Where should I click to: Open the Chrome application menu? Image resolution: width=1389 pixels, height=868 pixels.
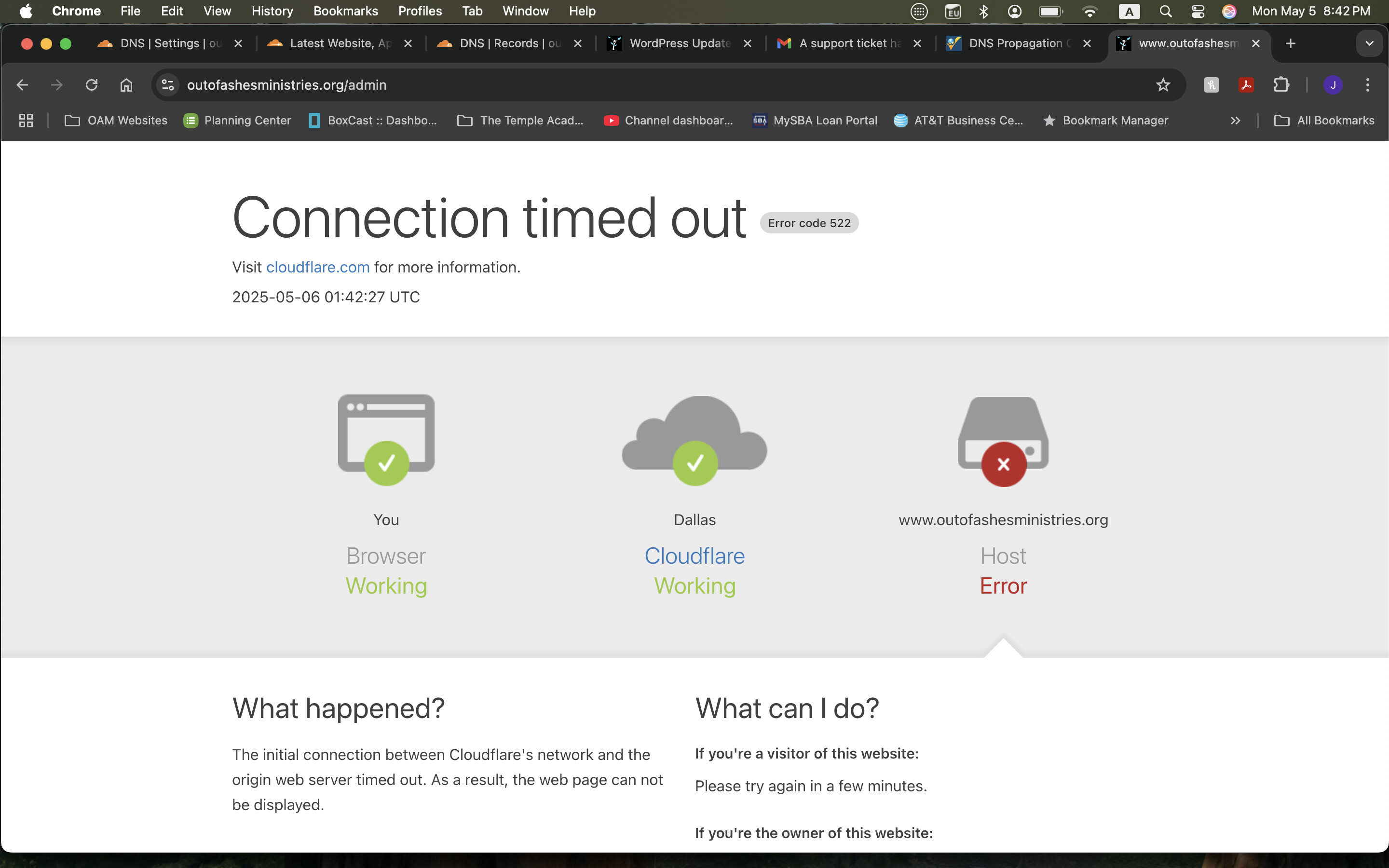[76, 11]
